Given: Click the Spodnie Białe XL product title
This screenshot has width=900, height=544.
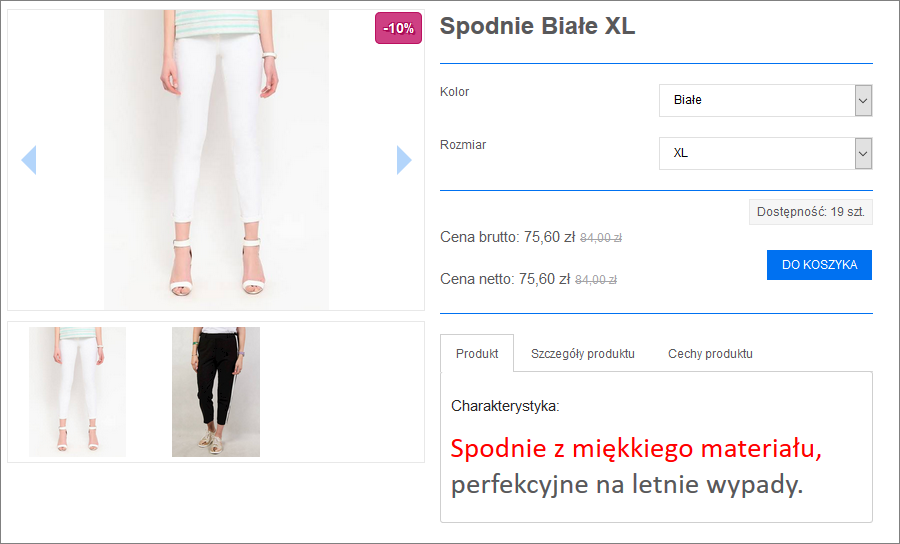Looking at the screenshot, I should pyautogui.click(x=537, y=27).
